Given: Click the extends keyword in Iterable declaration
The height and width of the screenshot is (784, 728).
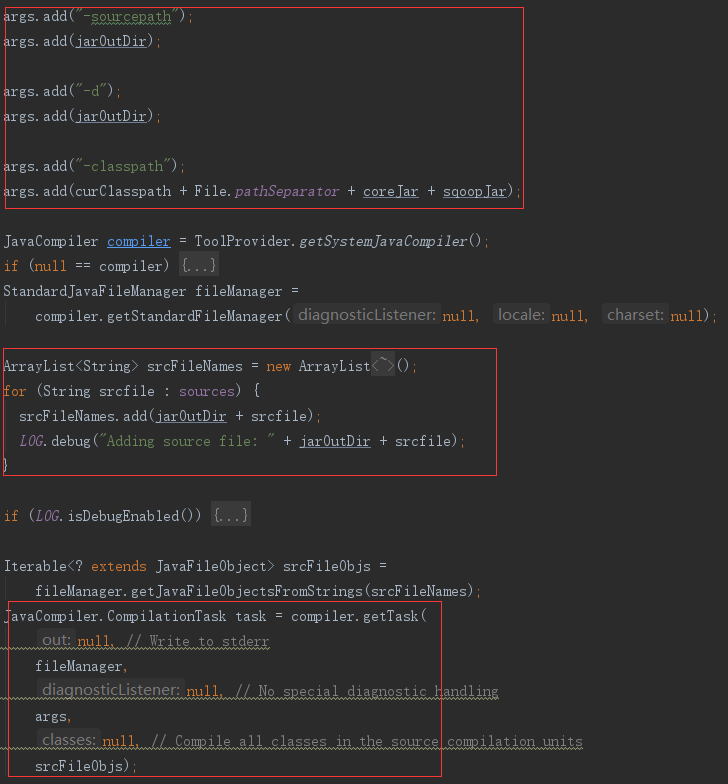Looking at the screenshot, I should pyautogui.click(x=118, y=566).
